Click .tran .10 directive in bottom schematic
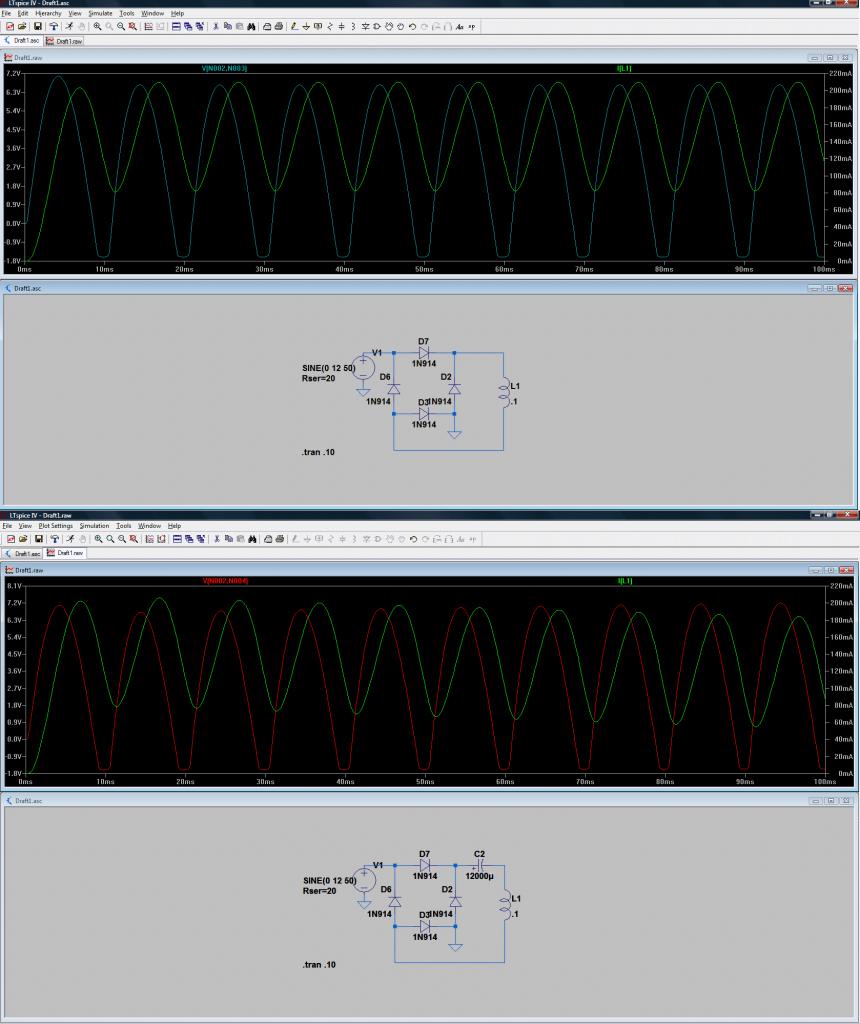This screenshot has width=860, height=1024. (x=319, y=965)
